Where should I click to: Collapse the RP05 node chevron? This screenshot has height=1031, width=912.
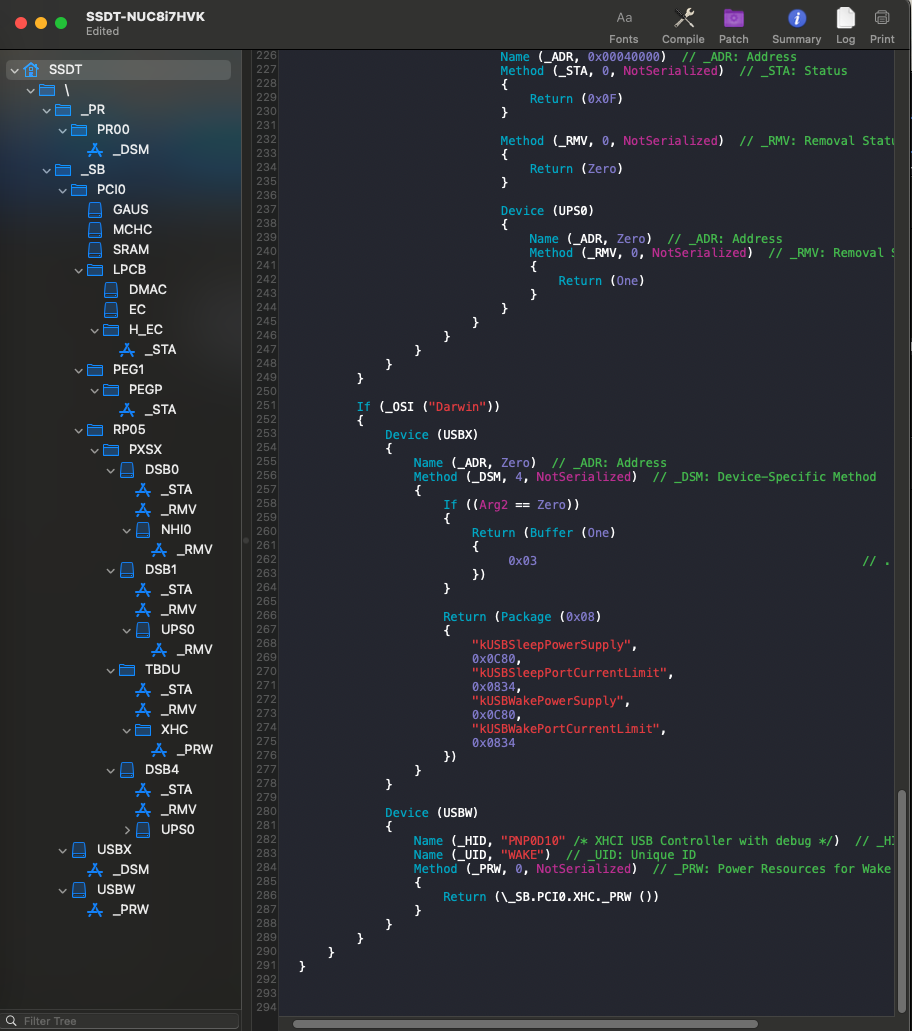[79, 430]
